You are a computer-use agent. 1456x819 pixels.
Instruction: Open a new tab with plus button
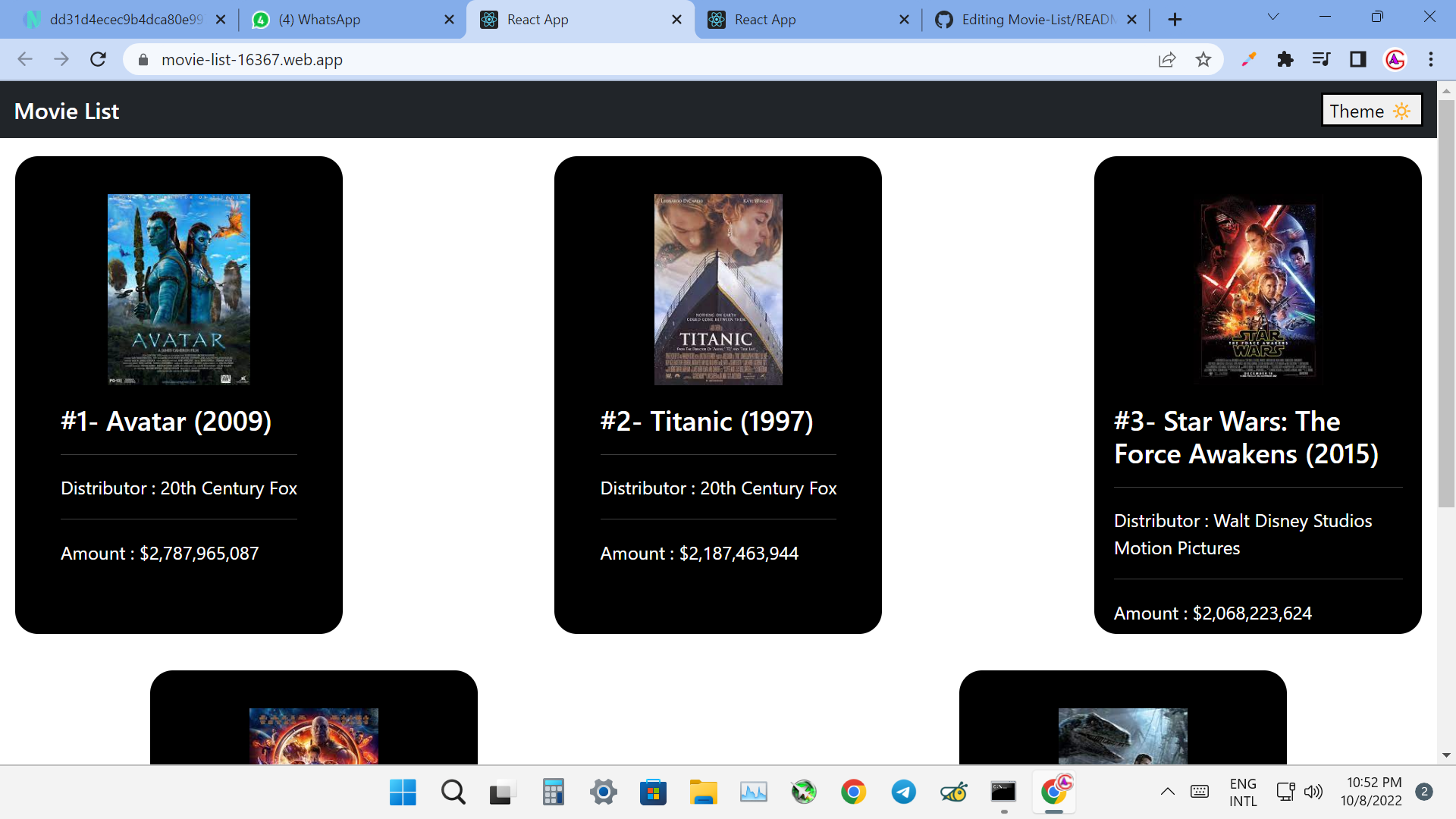click(x=1175, y=20)
